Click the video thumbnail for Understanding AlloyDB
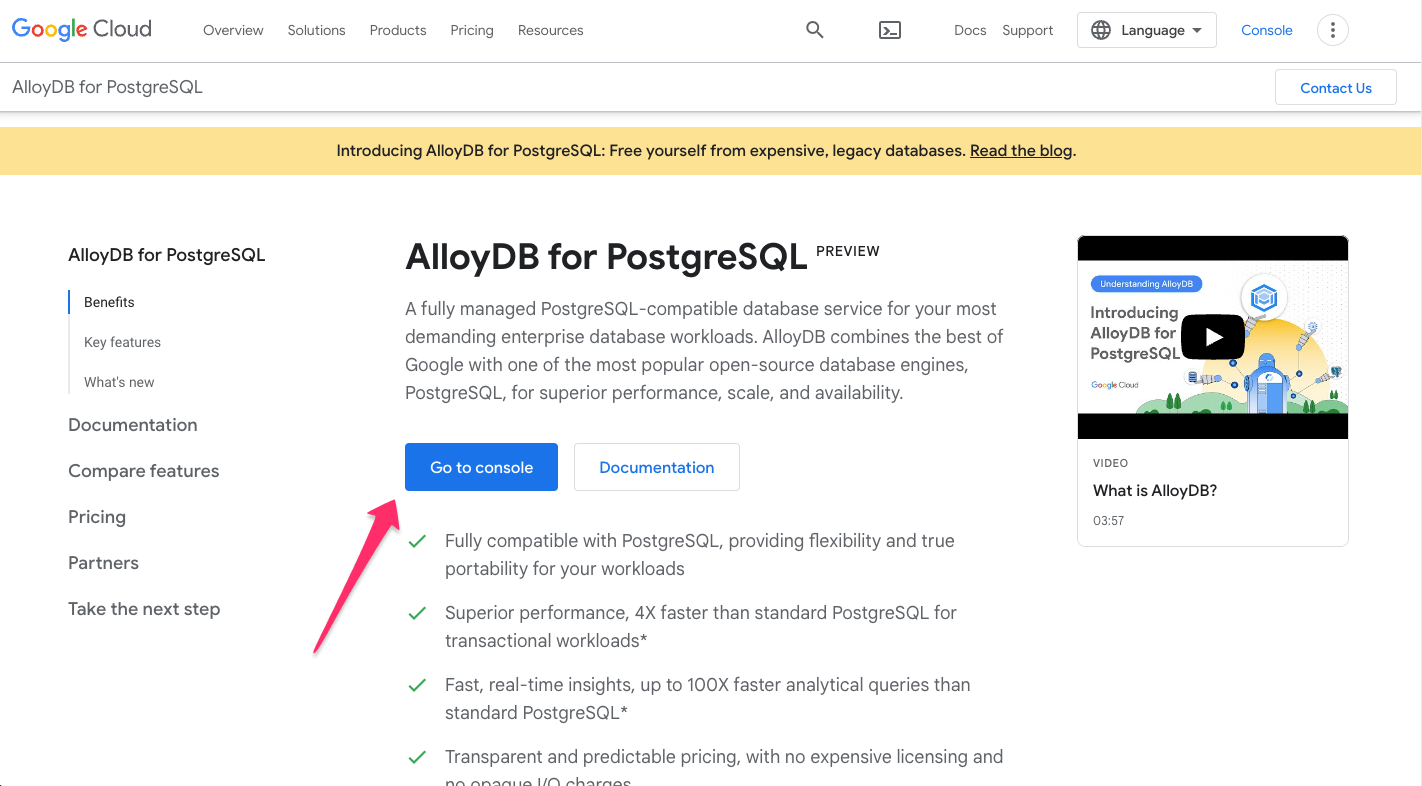The image size is (1422, 786). coord(1146,283)
